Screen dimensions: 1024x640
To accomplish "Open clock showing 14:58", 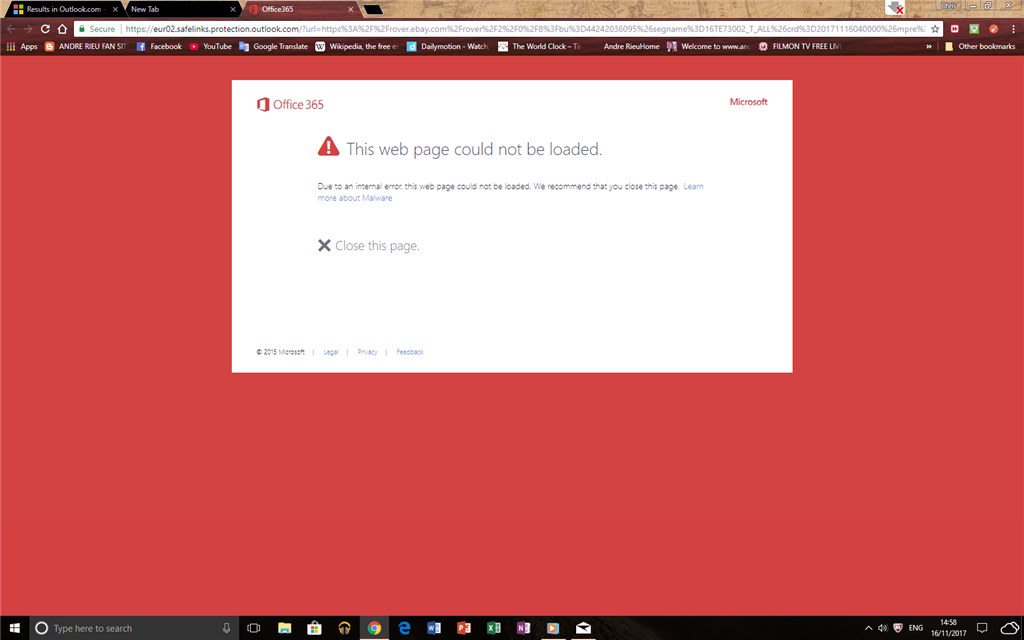I will (948, 628).
